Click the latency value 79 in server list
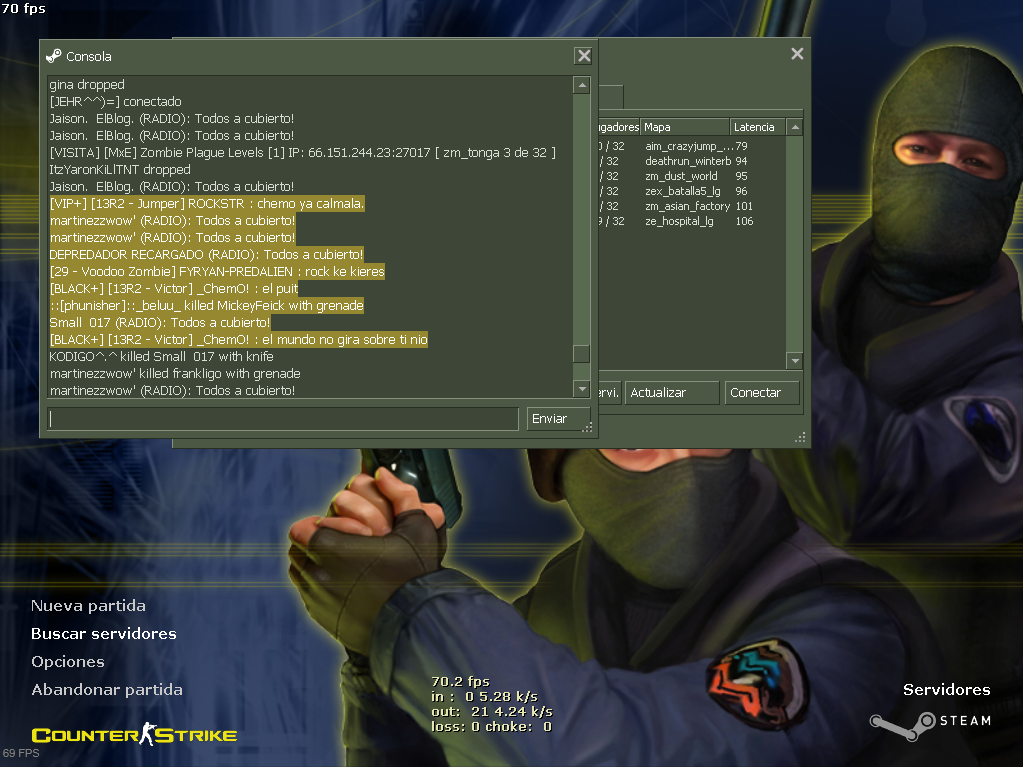1025x767 pixels. 741,146
